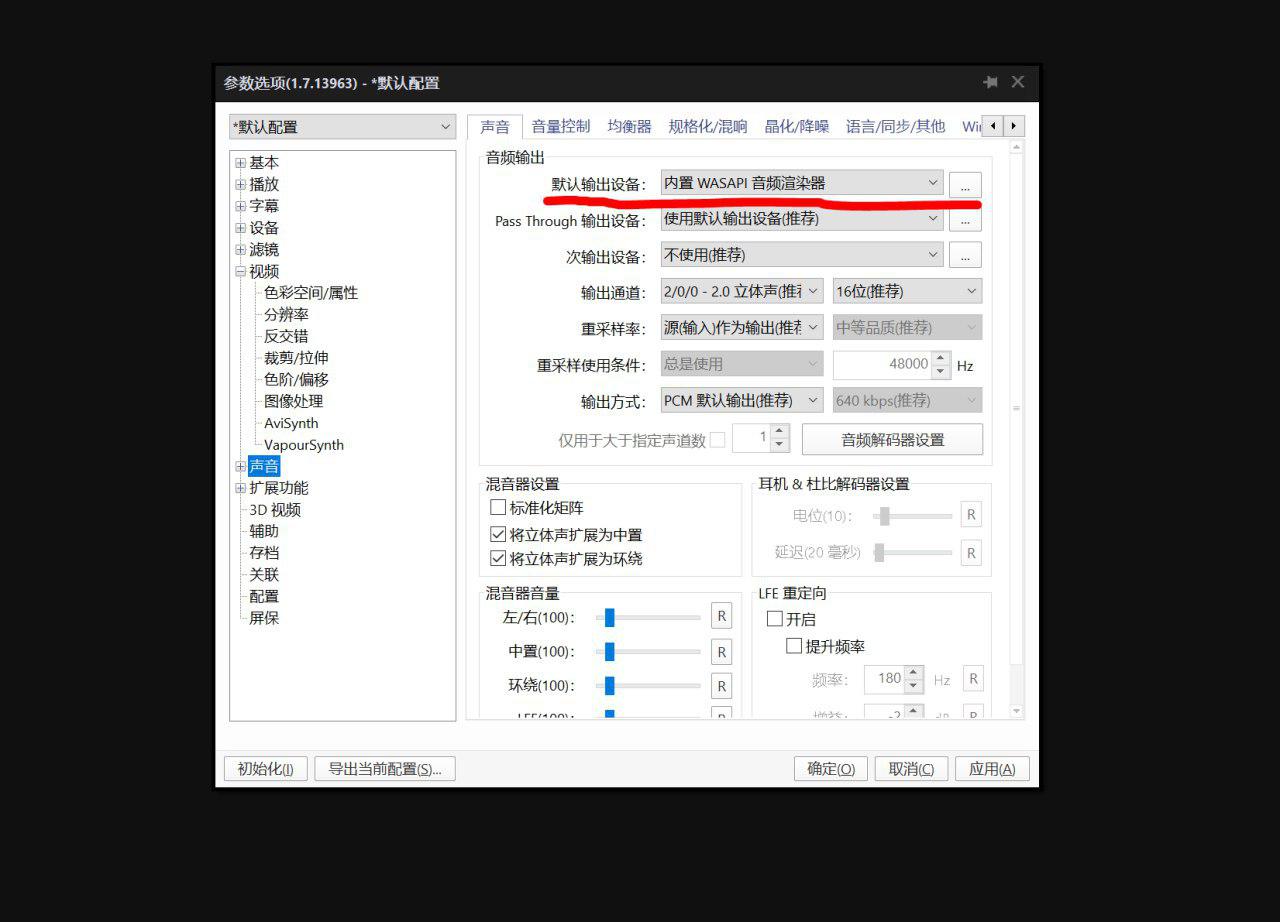Screen dimensions: 1280x922
Task: Confirm with the 确定 button
Action: click(830, 768)
